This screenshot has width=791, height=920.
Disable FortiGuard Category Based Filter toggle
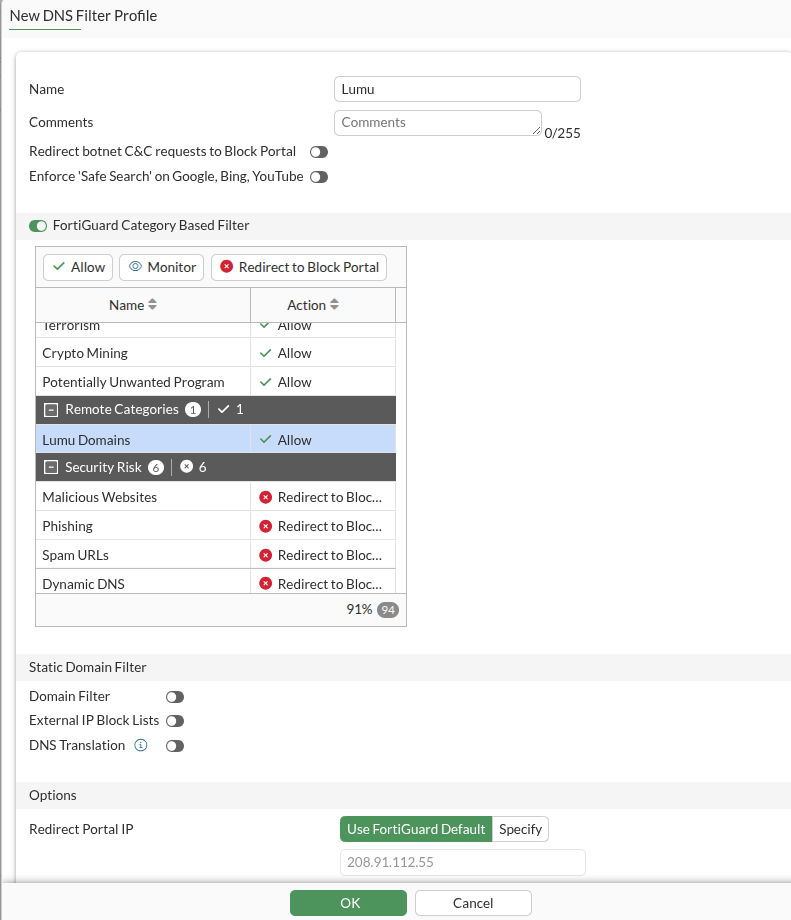pos(38,226)
